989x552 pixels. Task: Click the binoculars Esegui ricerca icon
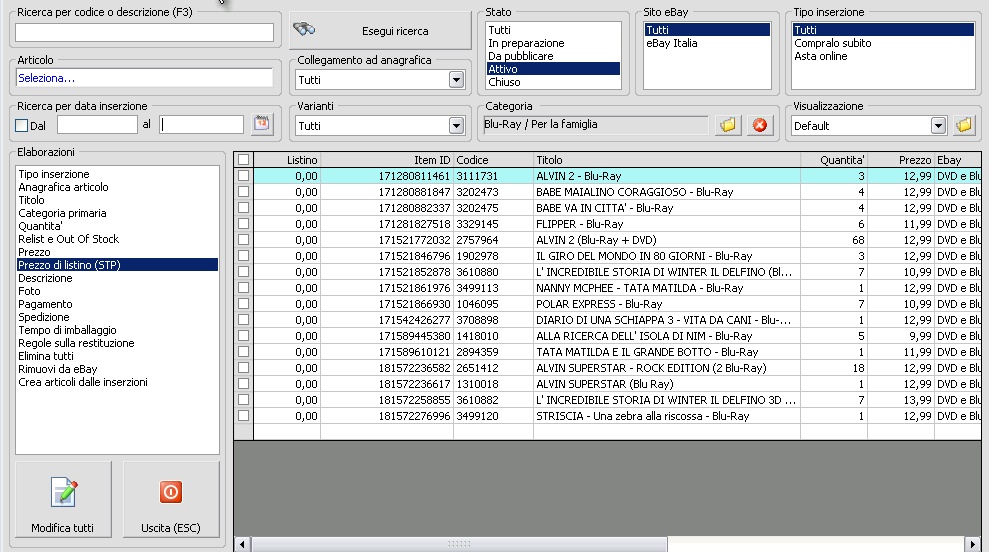tap(305, 31)
